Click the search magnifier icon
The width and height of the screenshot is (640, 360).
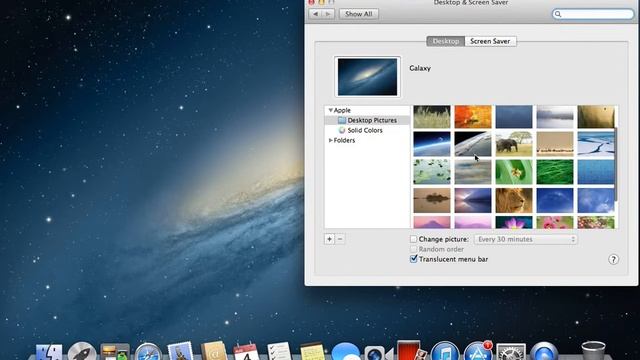click(558, 14)
